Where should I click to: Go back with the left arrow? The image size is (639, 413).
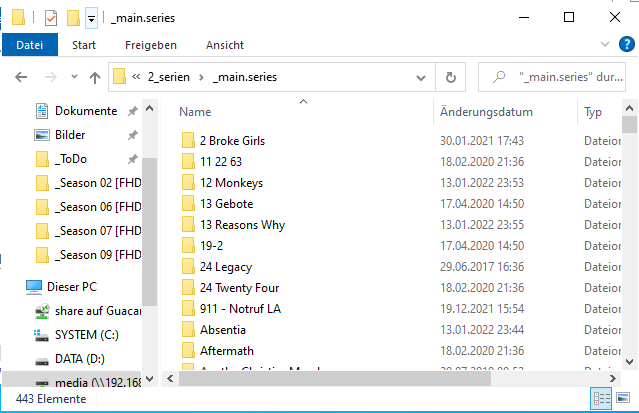point(21,77)
